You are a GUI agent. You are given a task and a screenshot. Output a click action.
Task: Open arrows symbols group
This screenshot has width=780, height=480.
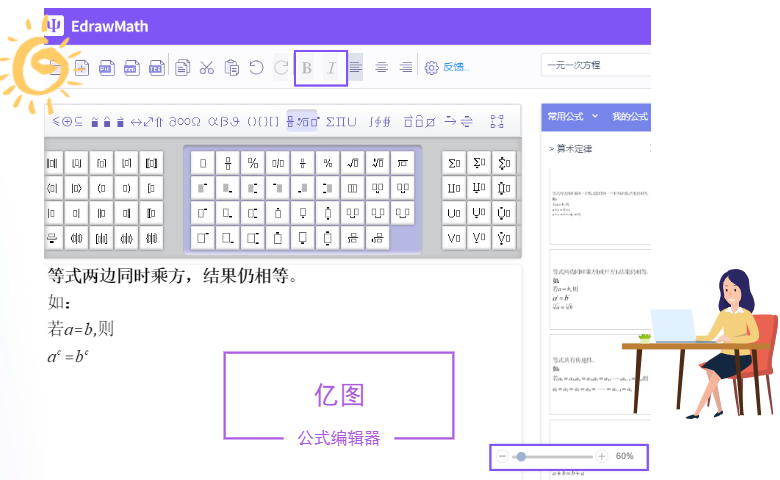[x=146, y=121]
